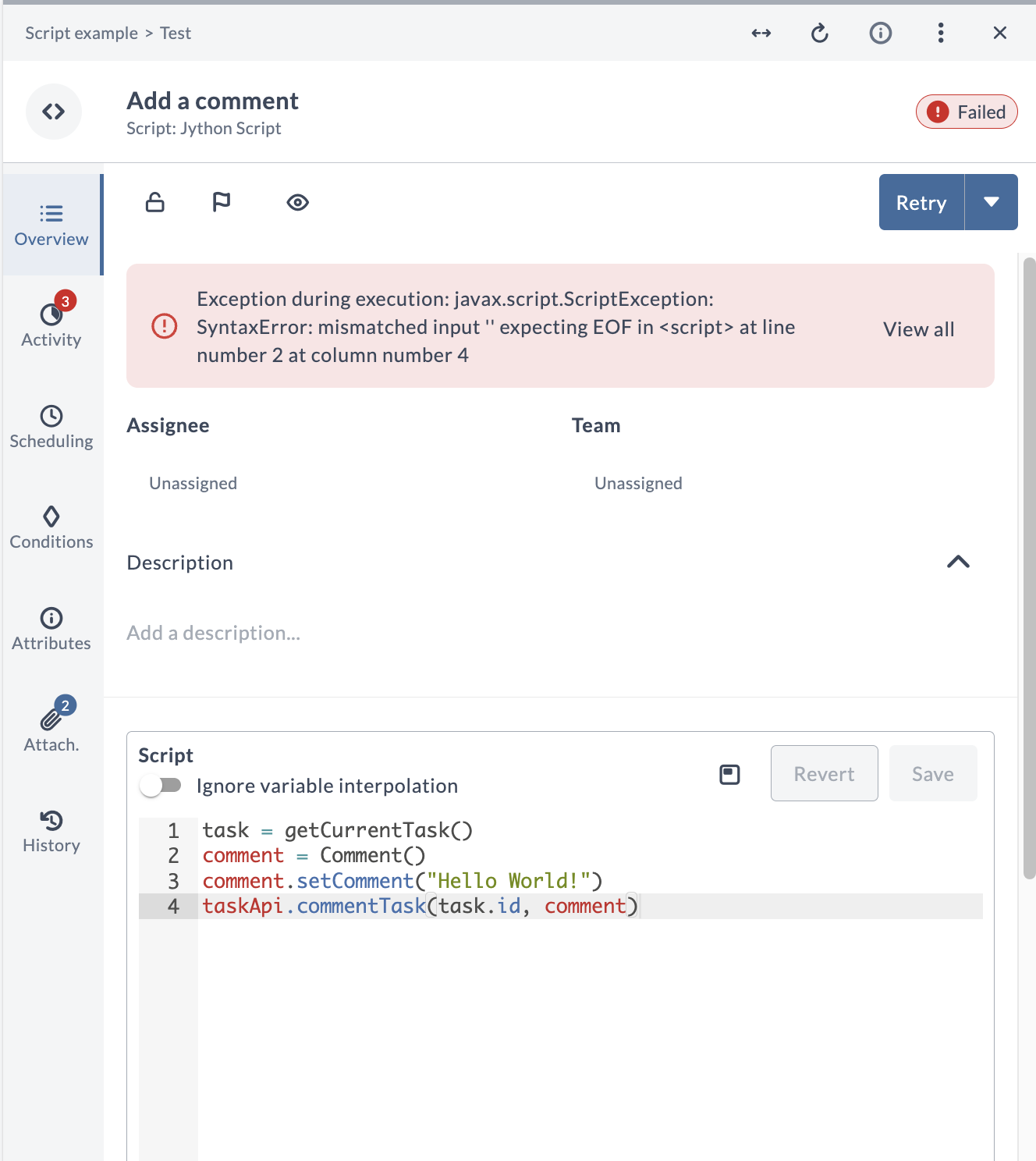Click the expand width arrows icon
The height and width of the screenshot is (1161, 1036).
(761, 33)
